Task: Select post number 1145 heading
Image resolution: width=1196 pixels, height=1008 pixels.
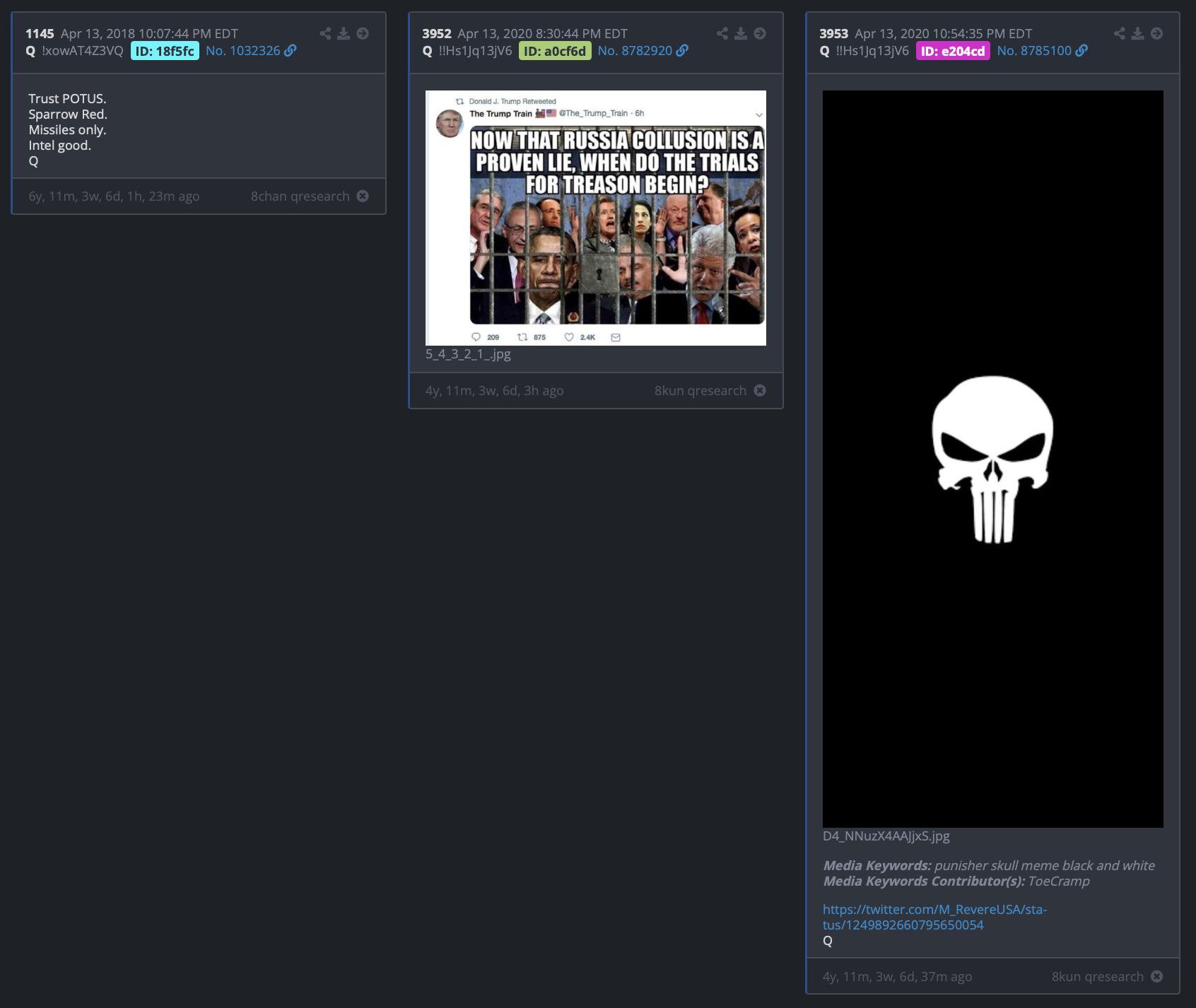Action: pyautogui.click(x=40, y=34)
